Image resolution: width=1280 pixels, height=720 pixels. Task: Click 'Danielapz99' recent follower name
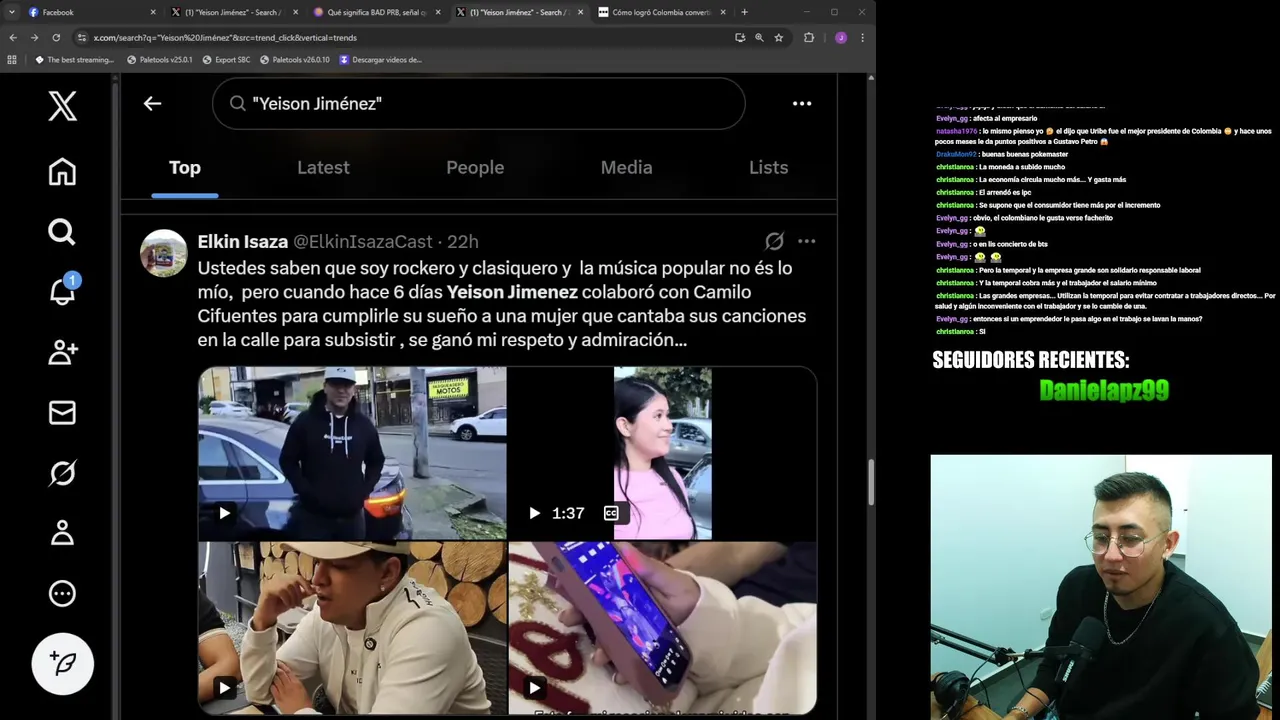1104,390
